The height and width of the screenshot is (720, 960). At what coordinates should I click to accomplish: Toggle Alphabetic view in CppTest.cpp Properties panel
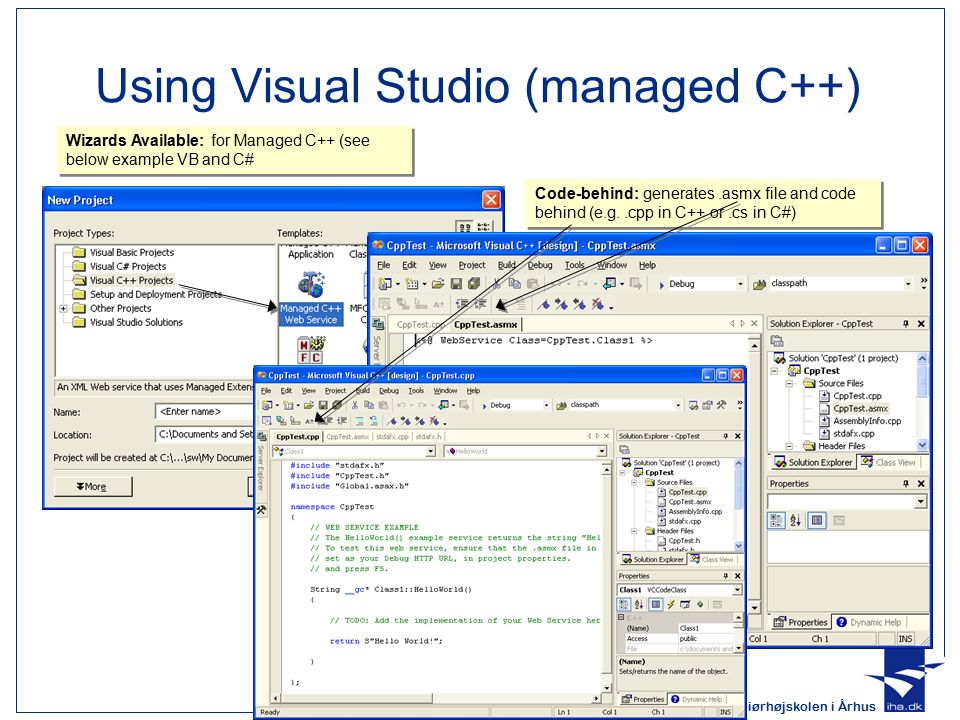click(639, 604)
